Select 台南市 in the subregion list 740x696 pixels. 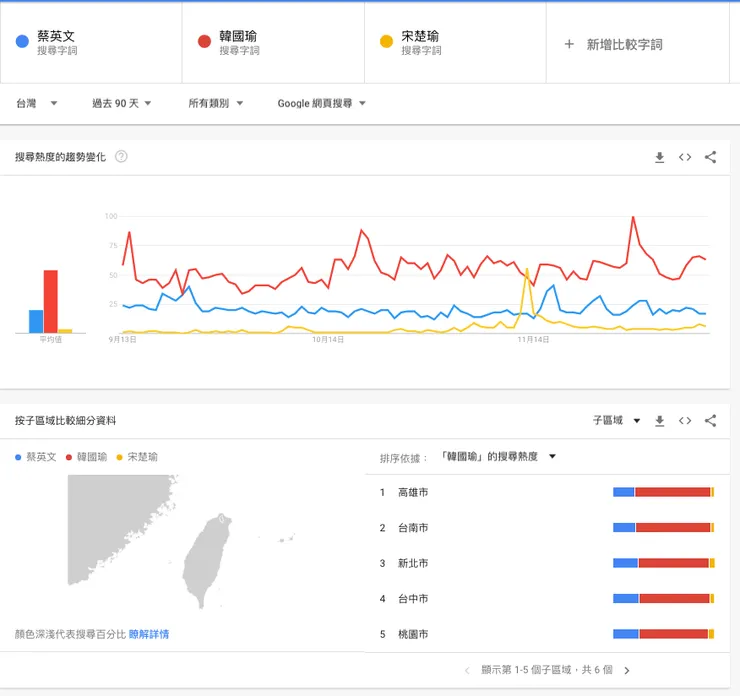(413, 528)
